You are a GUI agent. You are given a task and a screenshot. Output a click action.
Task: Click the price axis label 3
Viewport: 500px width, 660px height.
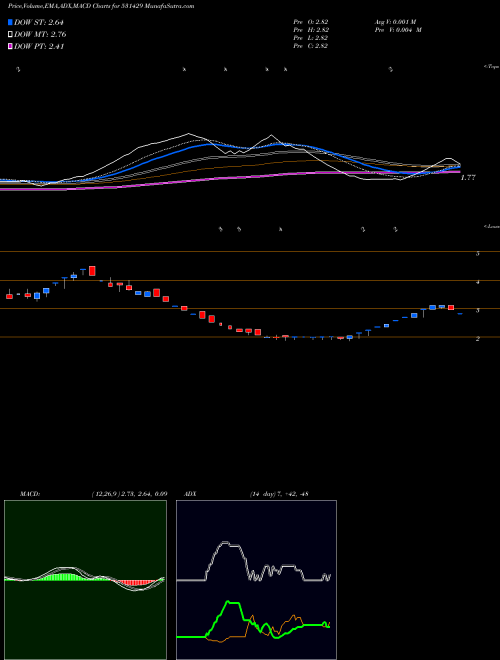[478, 310]
